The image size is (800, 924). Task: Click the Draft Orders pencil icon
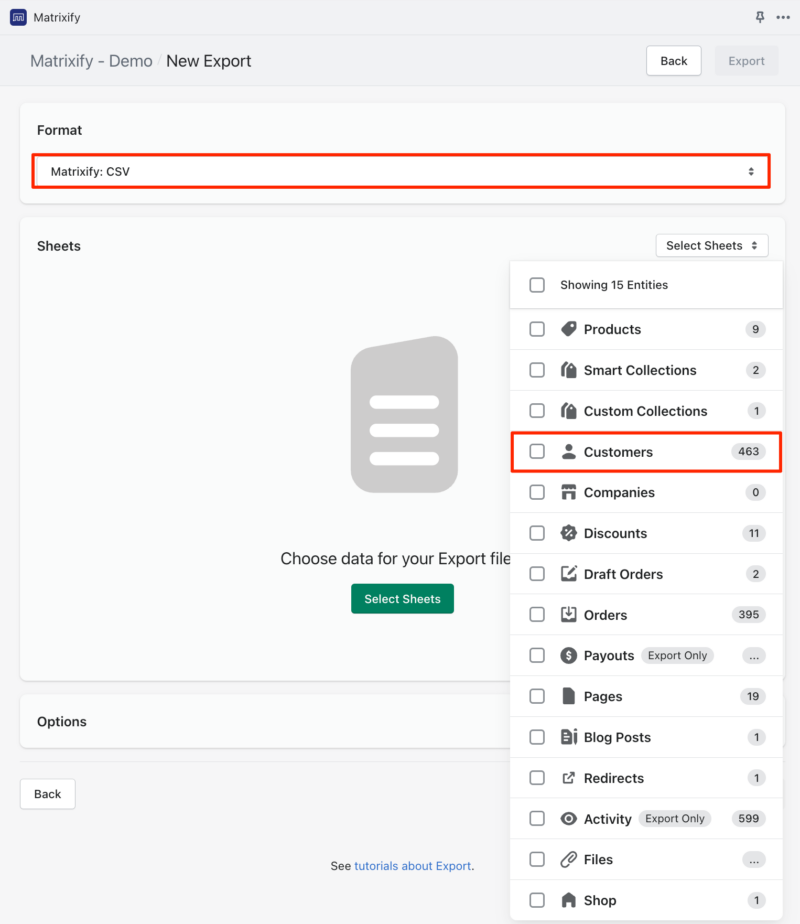pos(568,574)
